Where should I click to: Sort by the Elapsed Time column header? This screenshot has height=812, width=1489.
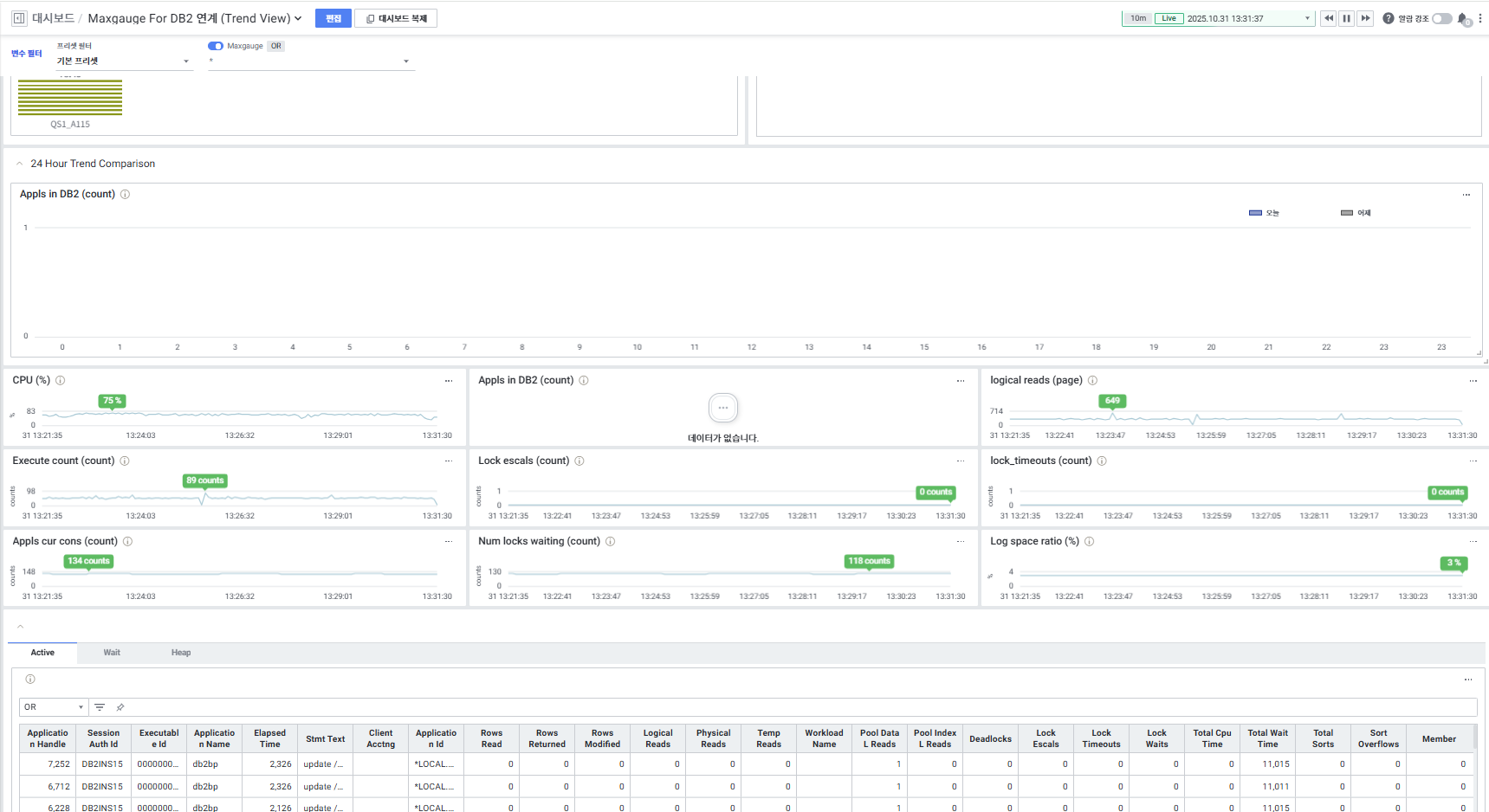point(270,738)
